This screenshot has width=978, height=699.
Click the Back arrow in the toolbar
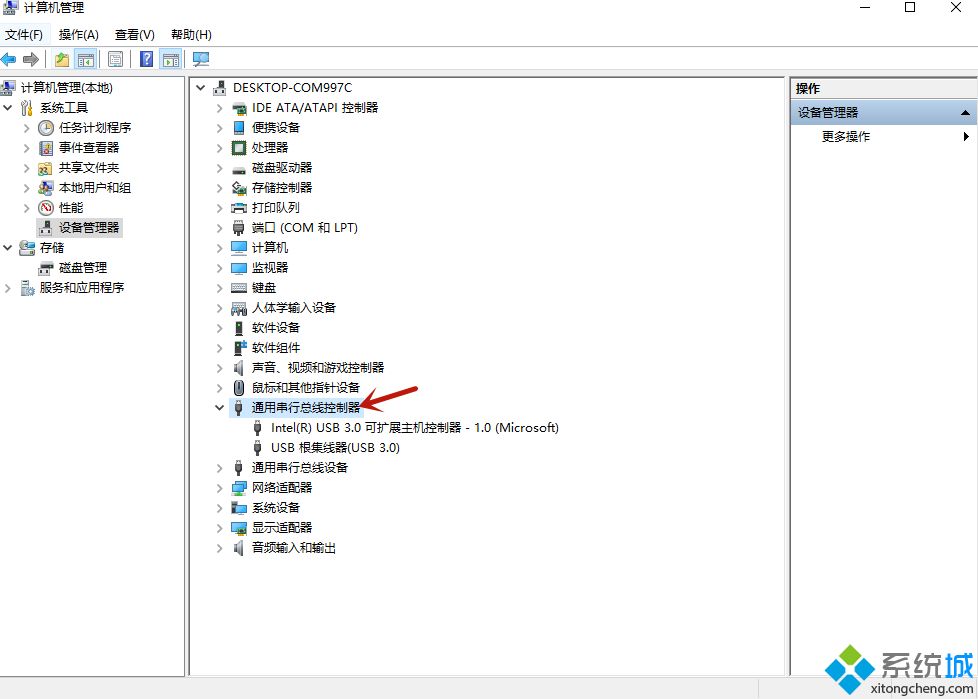[9, 59]
